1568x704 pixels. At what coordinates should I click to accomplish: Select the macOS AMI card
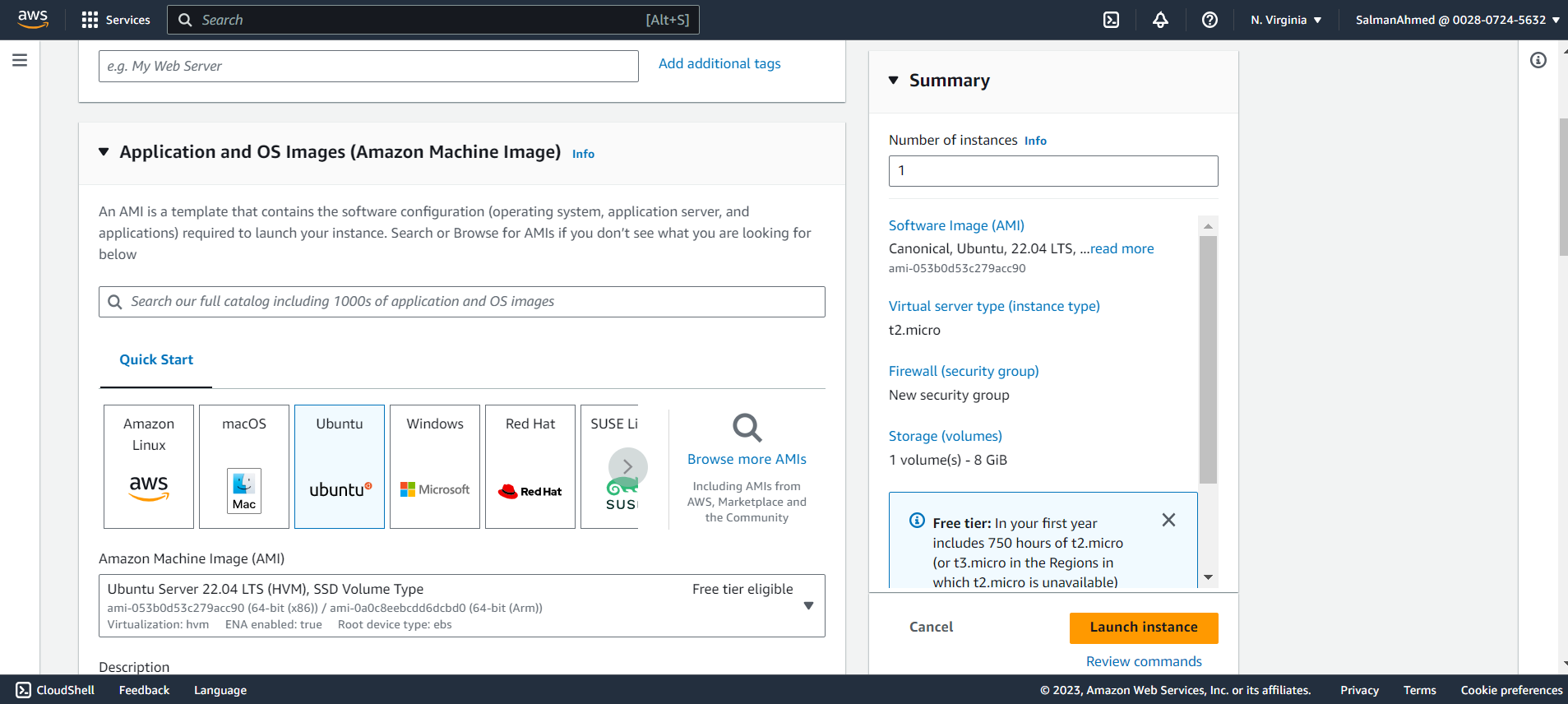point(244,466)
